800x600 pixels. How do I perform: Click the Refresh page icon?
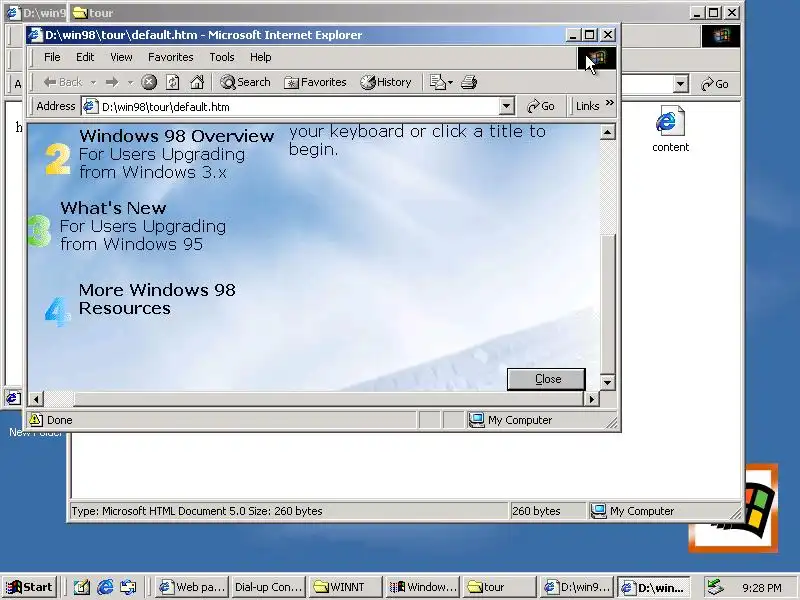(173, 82)
